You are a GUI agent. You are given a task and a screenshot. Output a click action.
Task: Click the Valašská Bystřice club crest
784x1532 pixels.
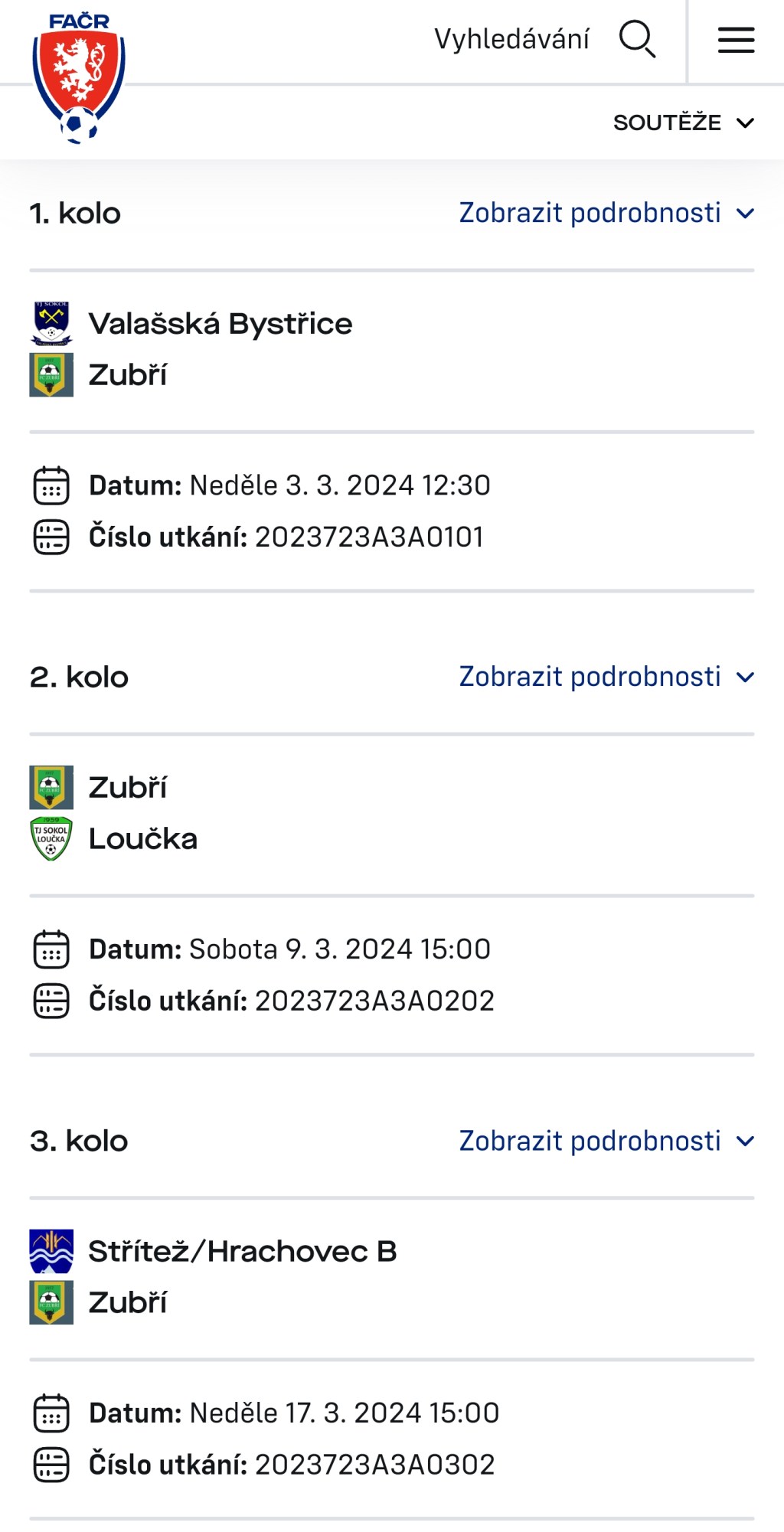[x=51, y=323]
